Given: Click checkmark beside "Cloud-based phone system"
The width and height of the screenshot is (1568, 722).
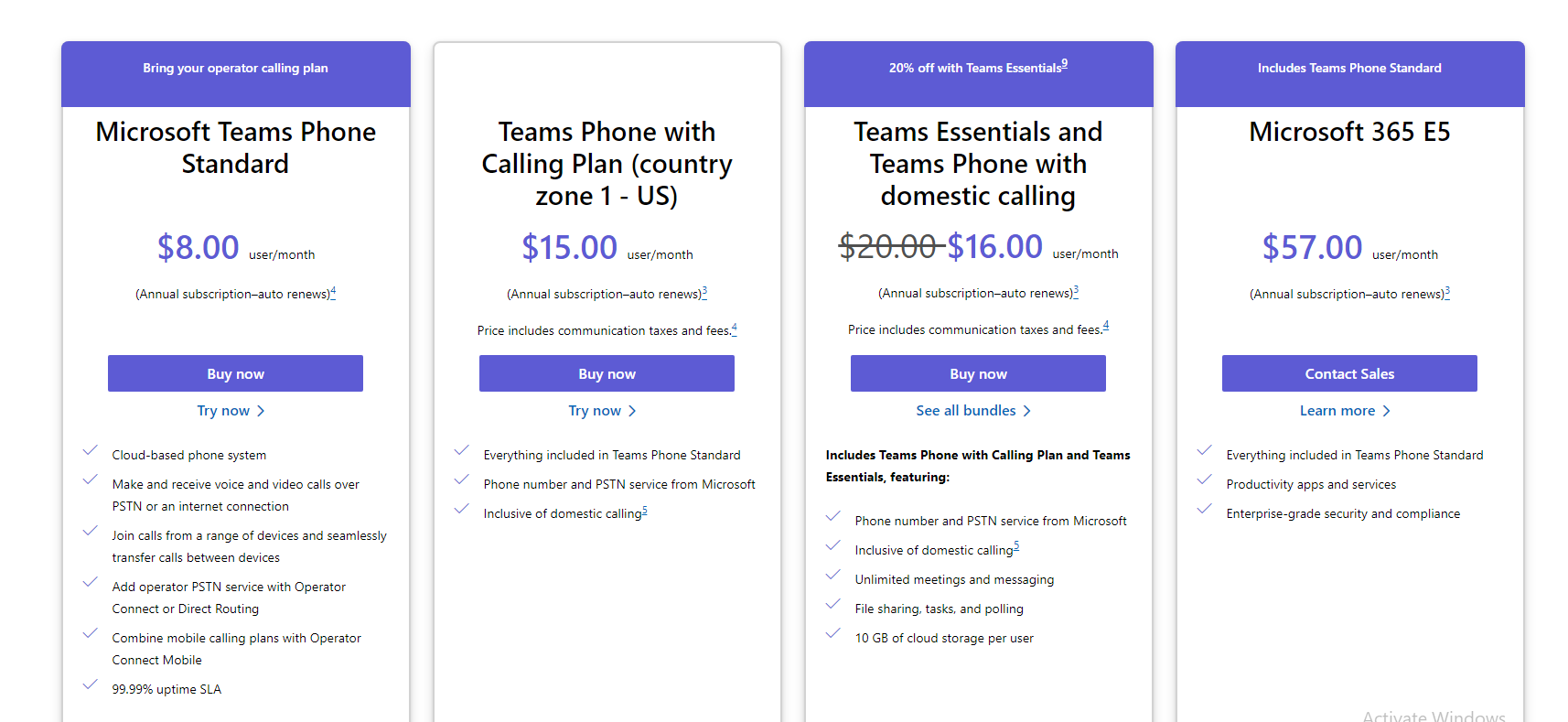Looking at the screenshot, I should tap(90, 450).
